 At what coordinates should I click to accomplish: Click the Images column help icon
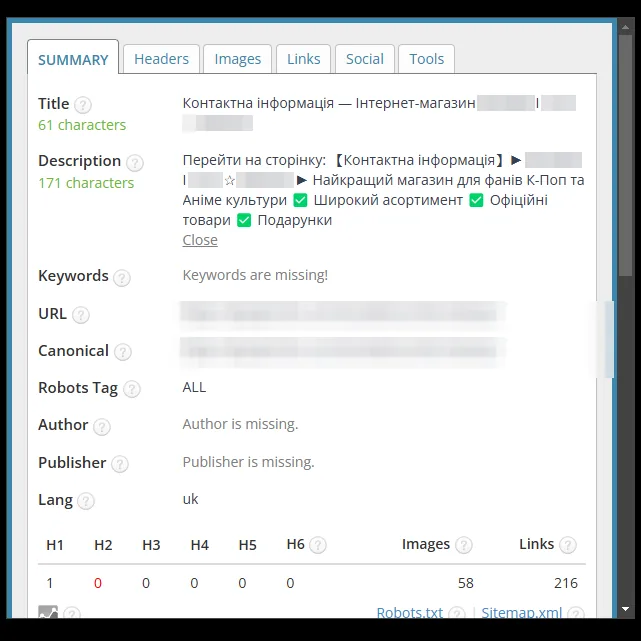click(464, 545)
